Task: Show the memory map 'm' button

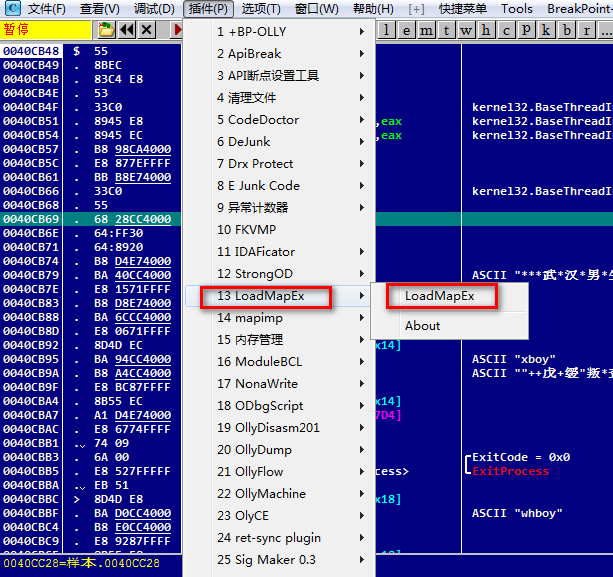Action: 425,30
